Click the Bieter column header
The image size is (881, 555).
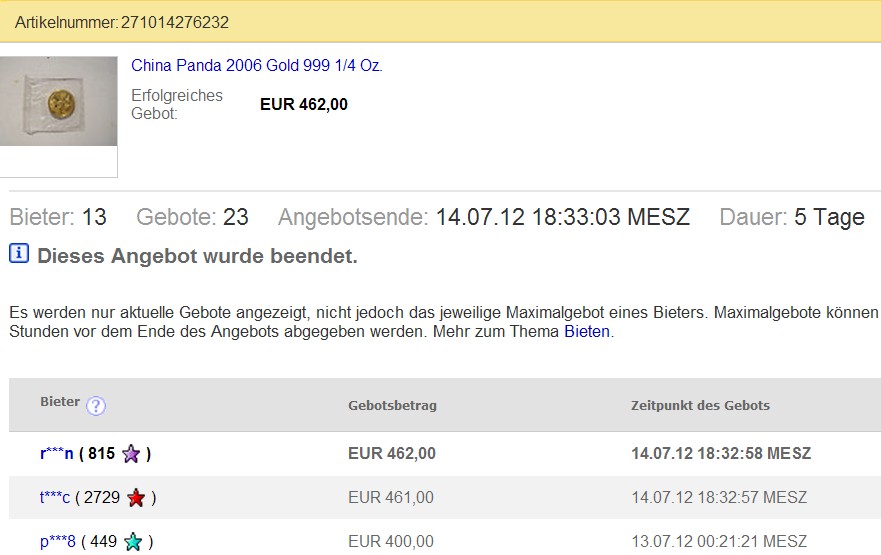(x=60, y=402)
